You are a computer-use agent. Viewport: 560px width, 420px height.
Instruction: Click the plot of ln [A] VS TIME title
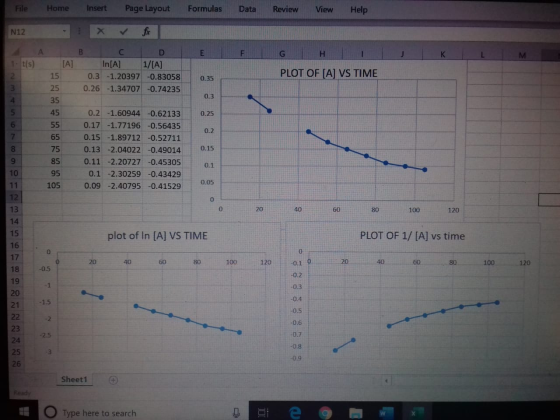[x=158, y=236]
